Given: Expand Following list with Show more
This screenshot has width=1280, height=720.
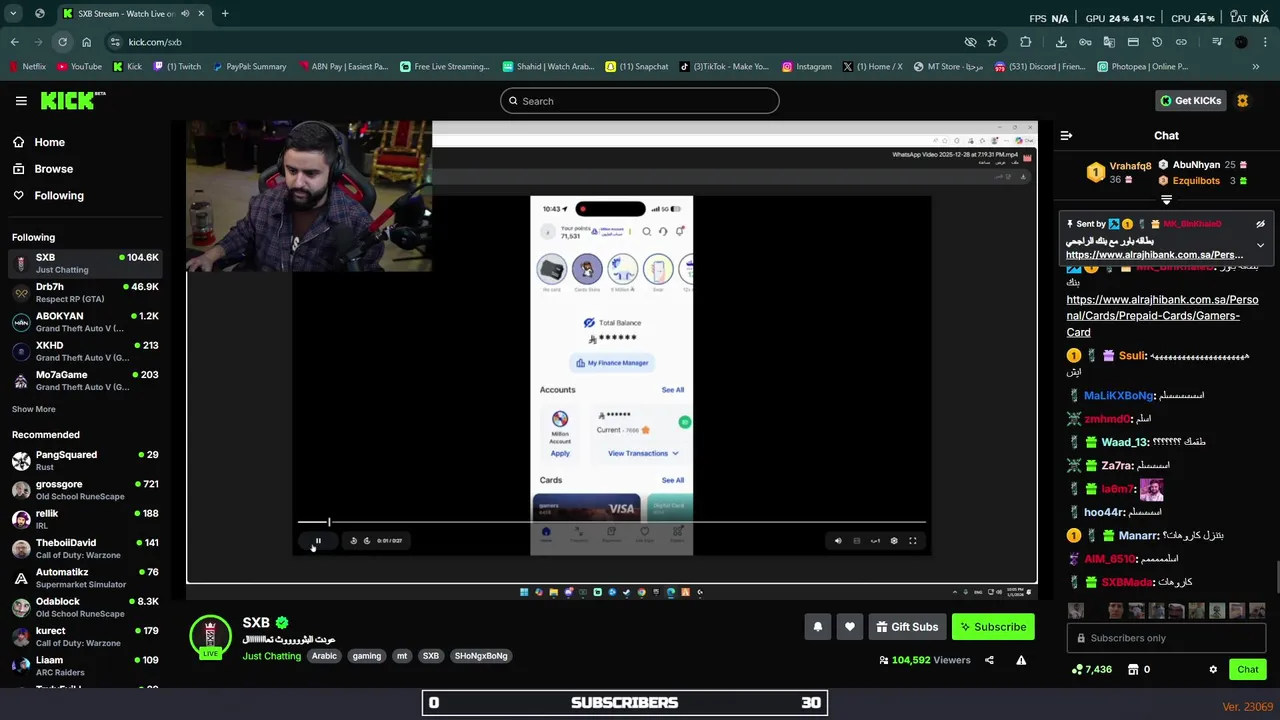Looking at the screenshot, I should 33,409.
